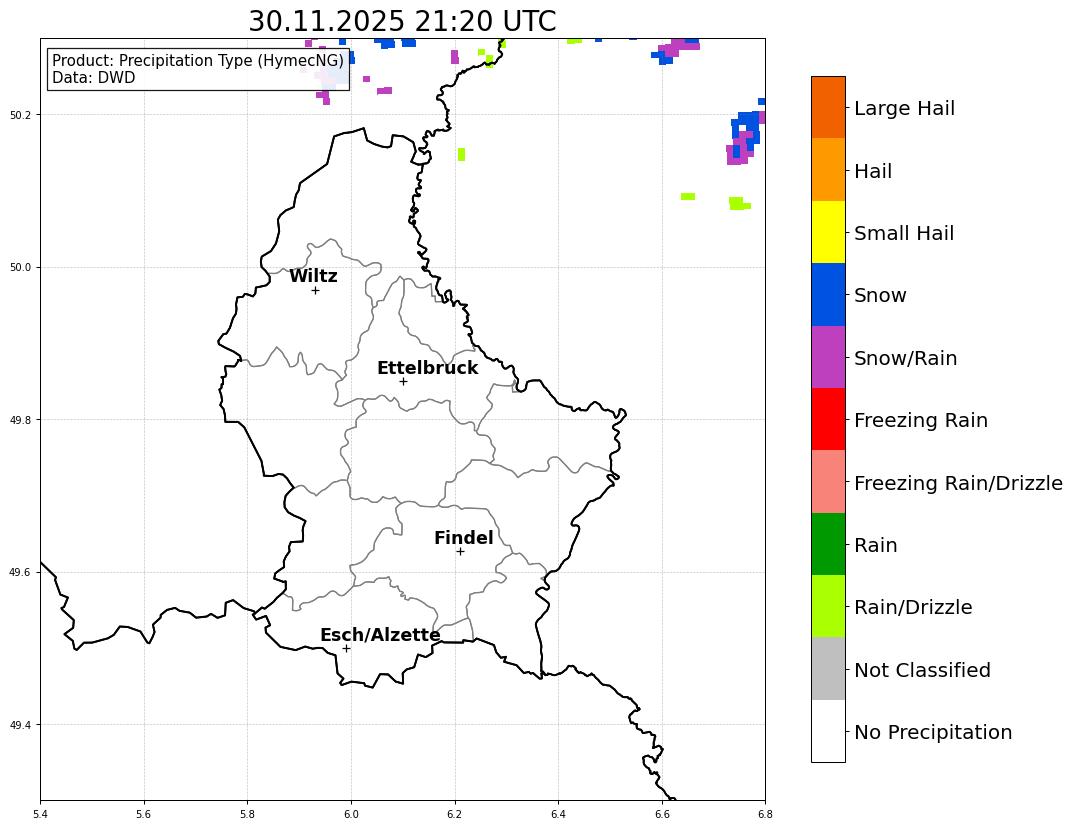
Task: Click the 50.2 latitude axis tick
Action: (21, 115)
